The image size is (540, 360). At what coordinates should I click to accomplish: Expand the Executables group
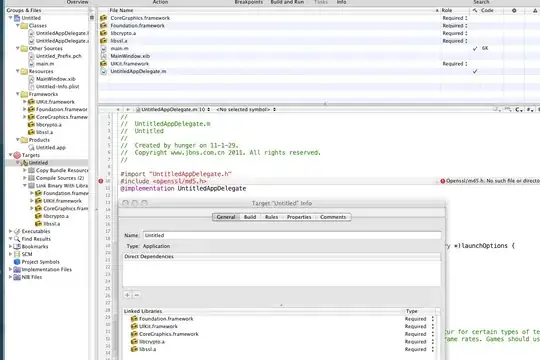click(10, 231)
